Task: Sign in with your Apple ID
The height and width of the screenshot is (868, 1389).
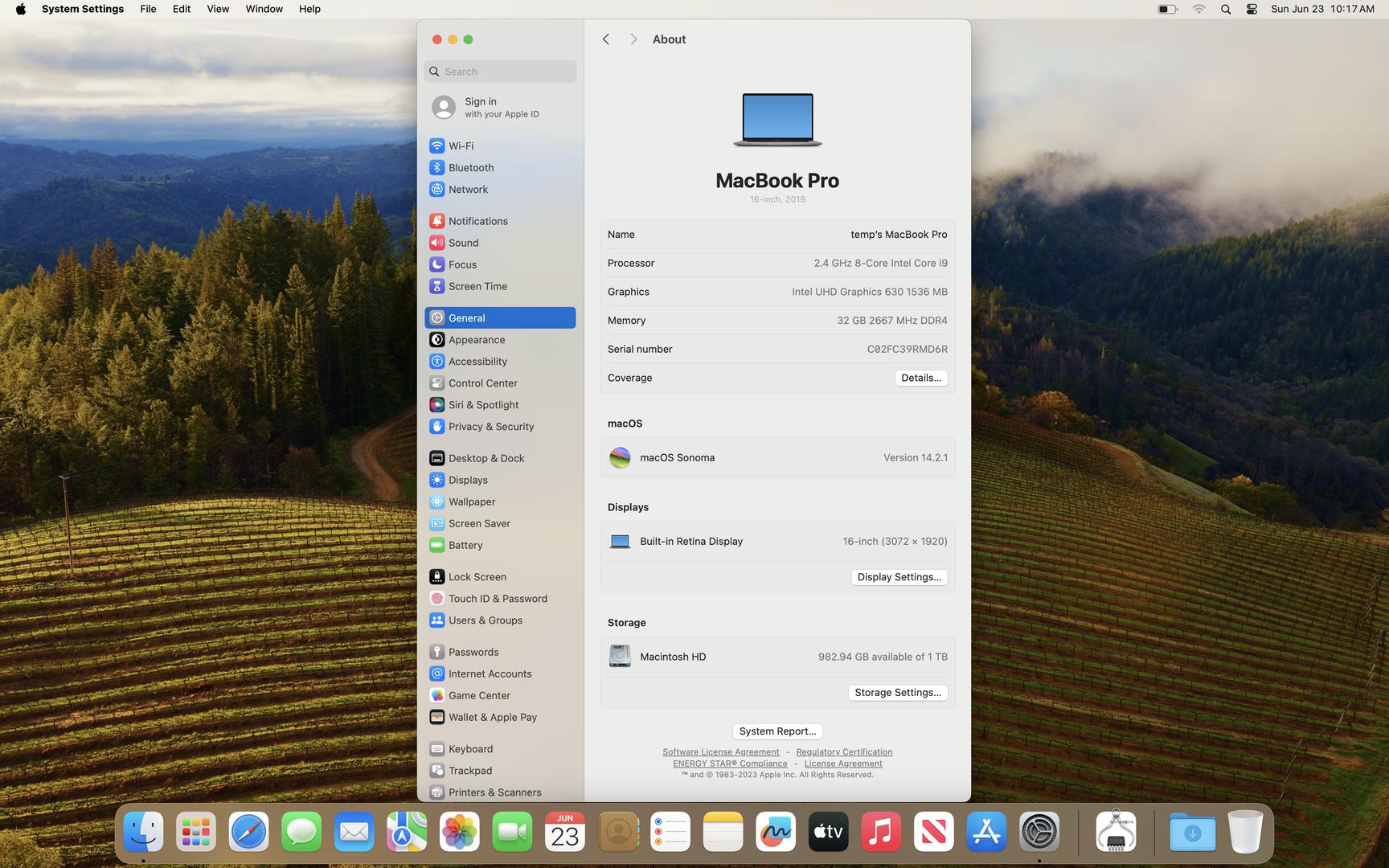Action: pyautogui.click(x=500, y=107)
